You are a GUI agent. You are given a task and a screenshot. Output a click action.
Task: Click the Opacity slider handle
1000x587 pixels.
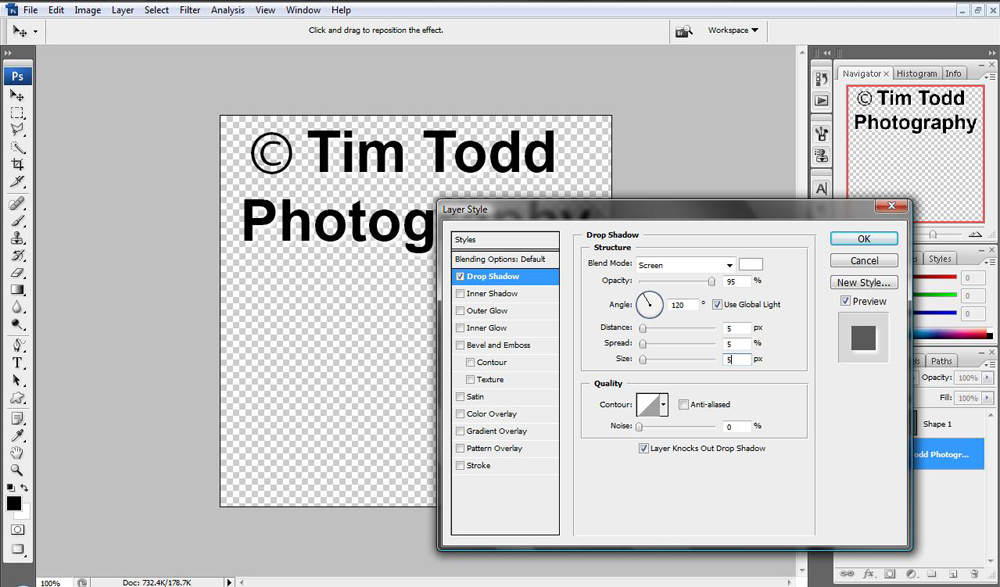pos(711,281)
